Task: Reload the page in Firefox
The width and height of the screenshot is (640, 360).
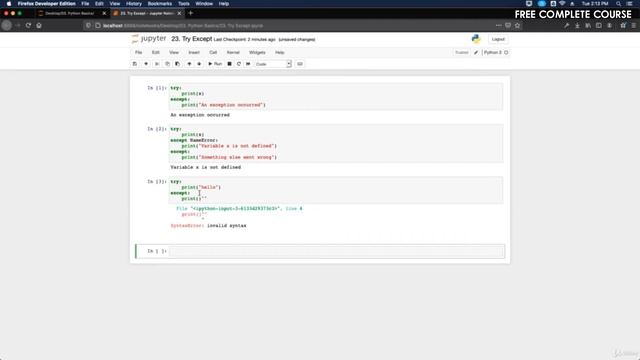Action: click(x=28, y=25)
